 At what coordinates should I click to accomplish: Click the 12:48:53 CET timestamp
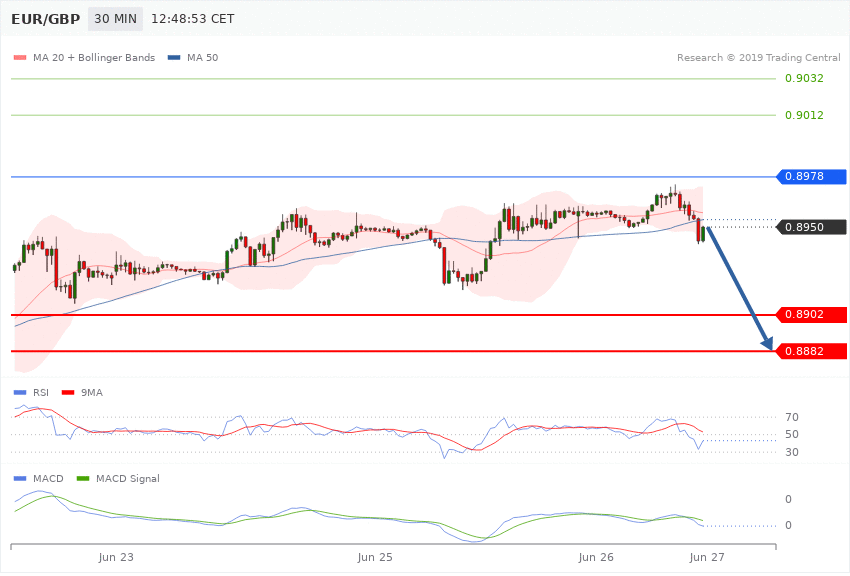(192, 19)
